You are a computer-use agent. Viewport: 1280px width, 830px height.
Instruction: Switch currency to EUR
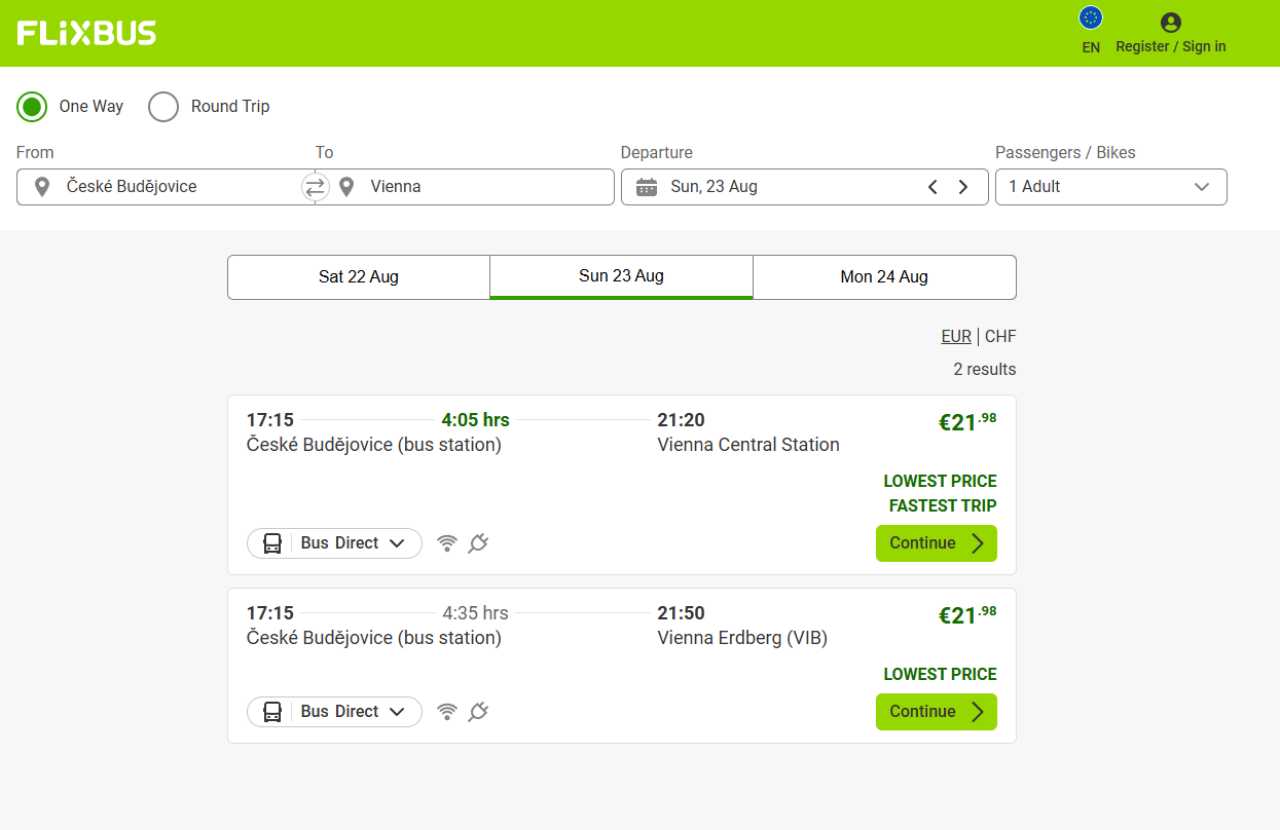point(956,336)
